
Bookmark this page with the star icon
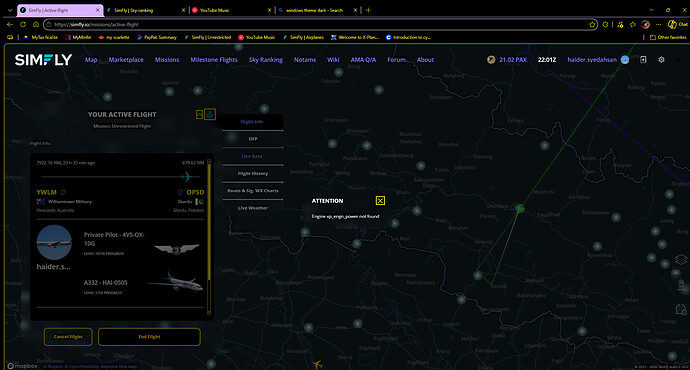click(592, 25)
